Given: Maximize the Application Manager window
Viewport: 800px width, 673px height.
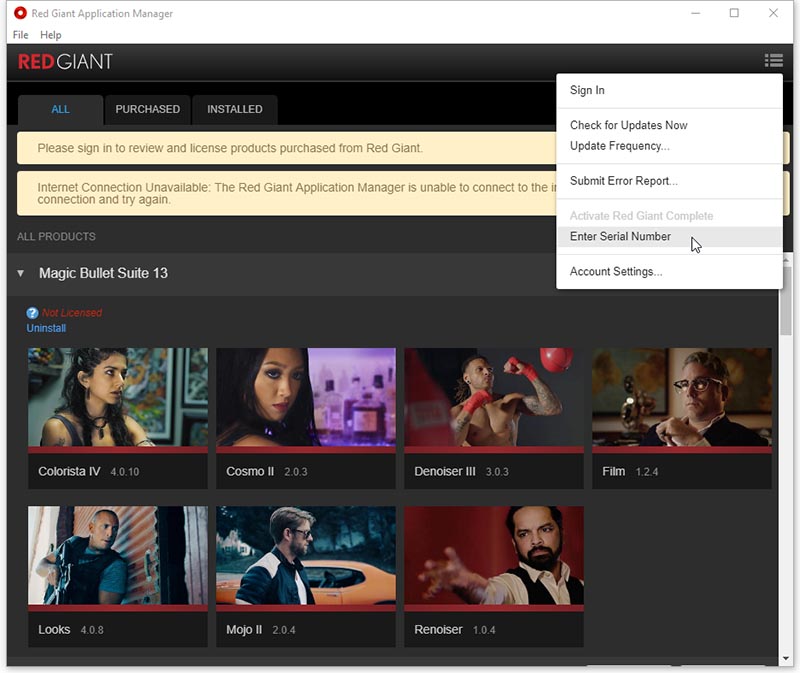Looking at the screenshot, I should coord(734,13).
